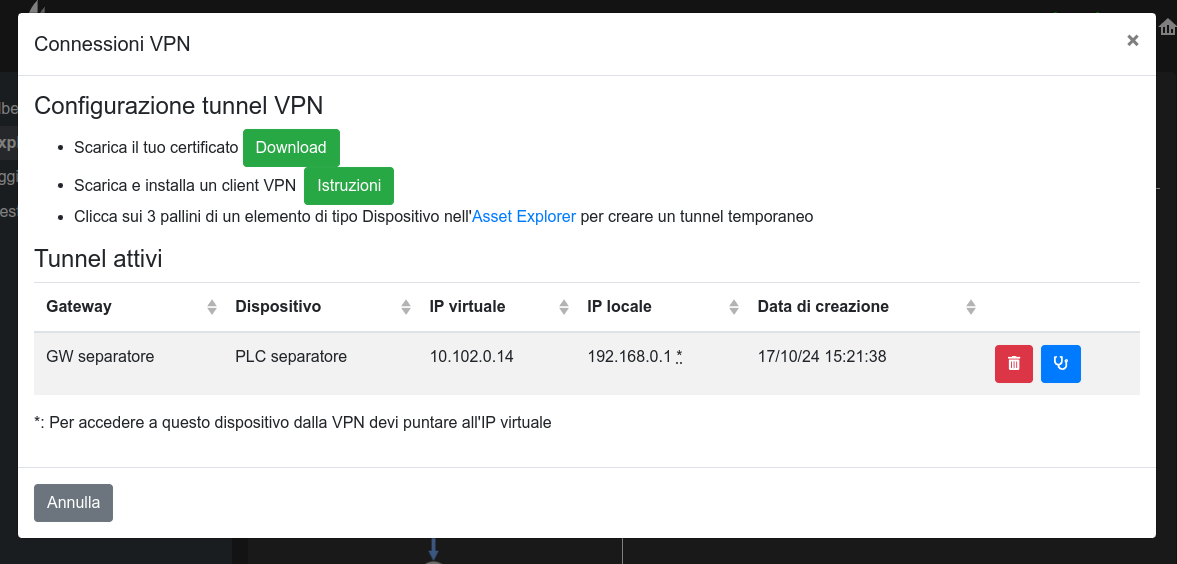Screen dimensions: 1177x564
Task: Click the Configurazione tunnel VPN heading
Action: [178, 106]
